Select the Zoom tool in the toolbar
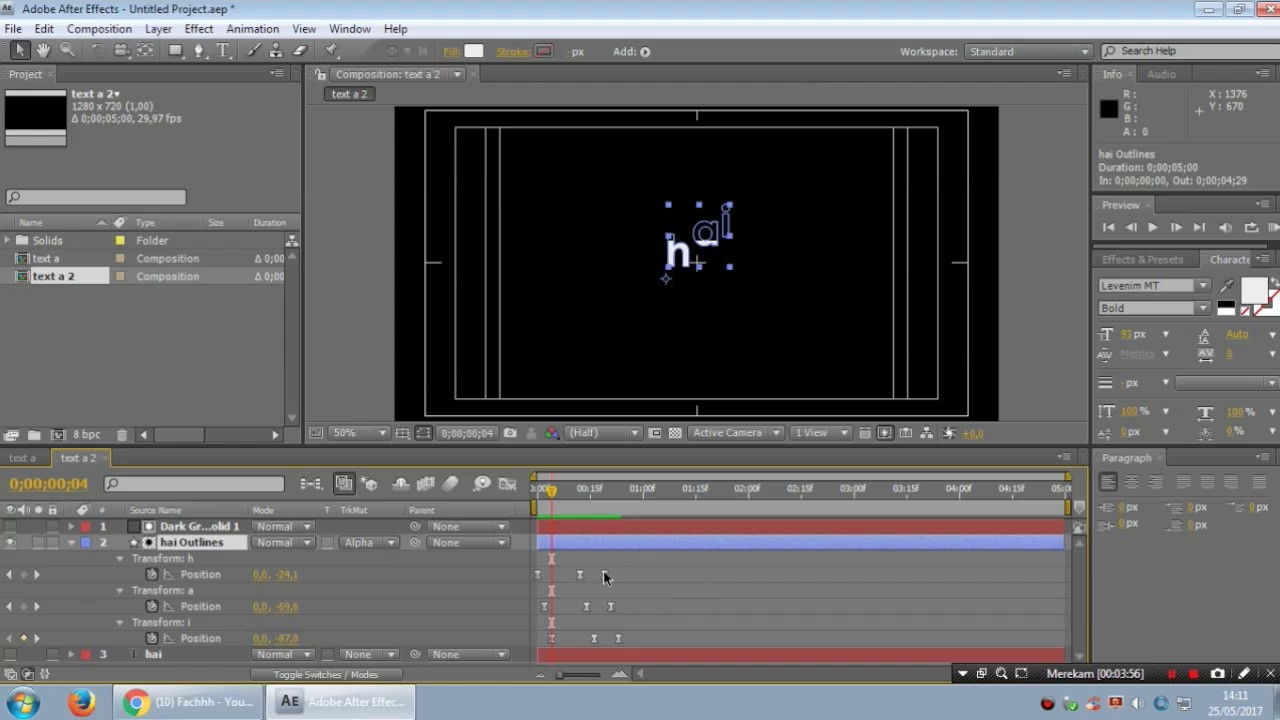The height and width of the screenshot is (720, 1280). tap(67, 51)
